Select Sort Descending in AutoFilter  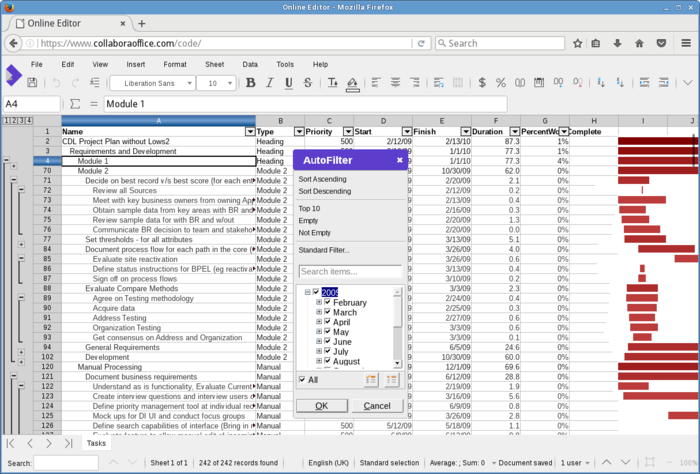click(x=325, y=191)
